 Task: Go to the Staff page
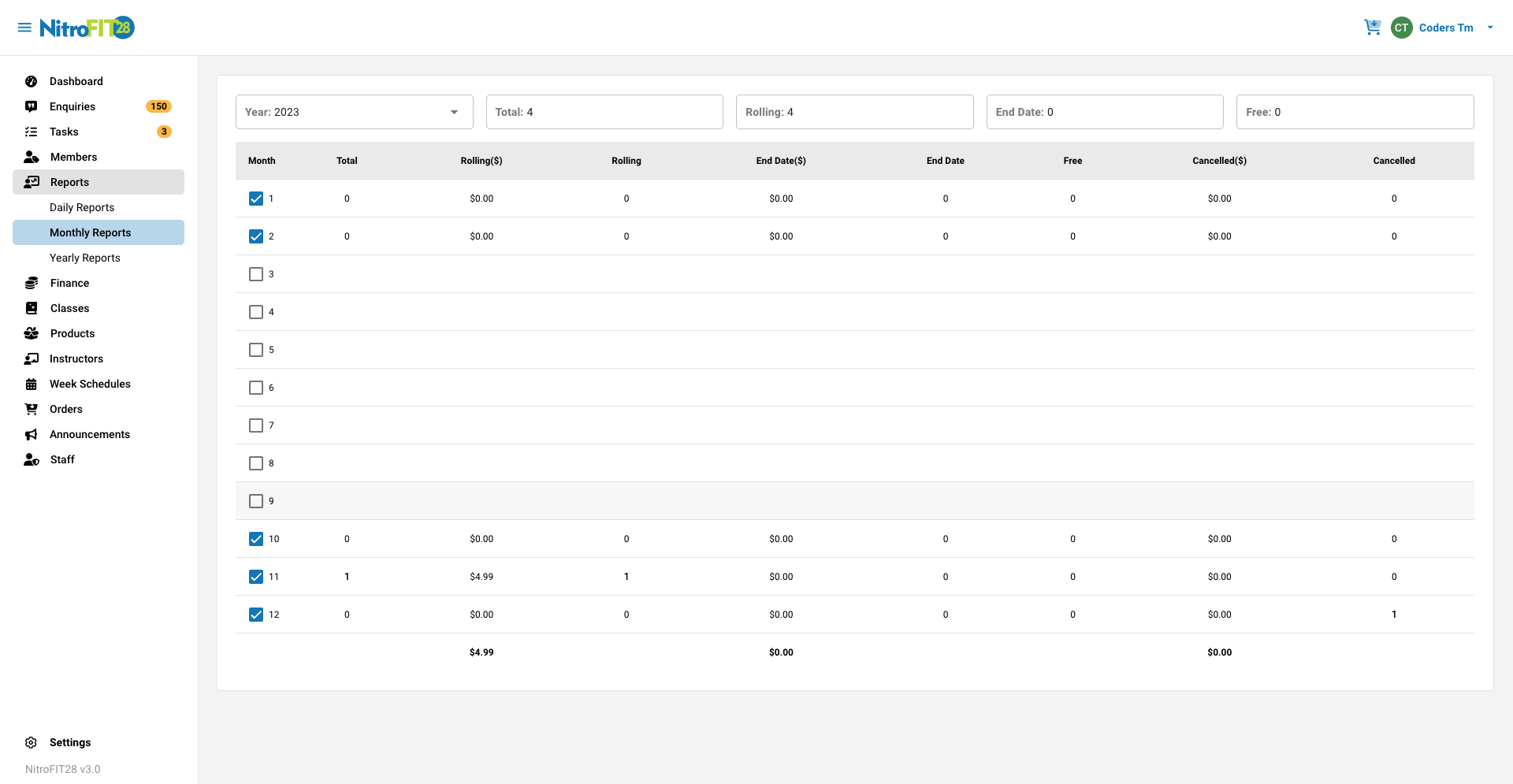pyautogui.click(x=61, y=459)
